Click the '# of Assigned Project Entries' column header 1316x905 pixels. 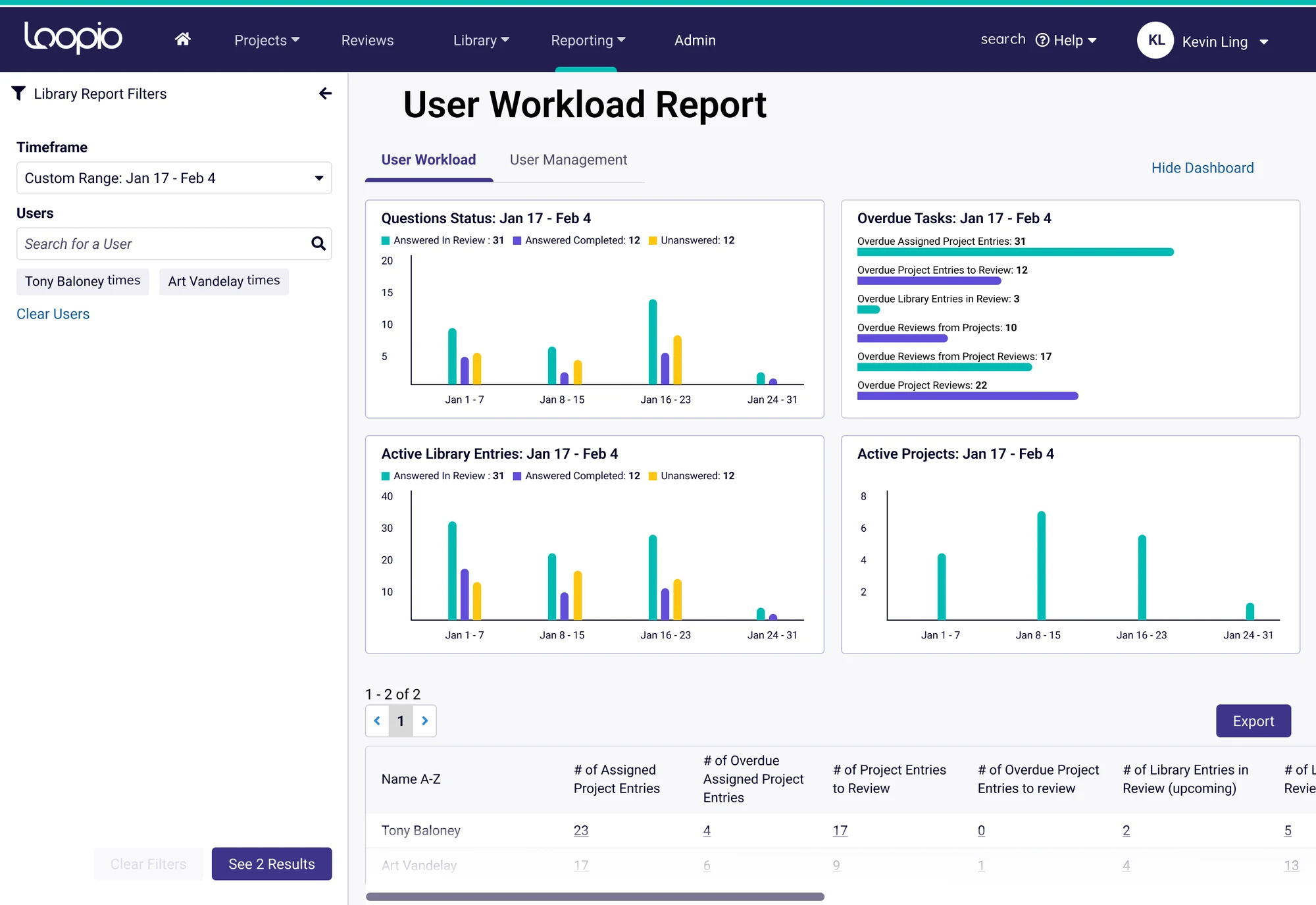pos(617,779)
